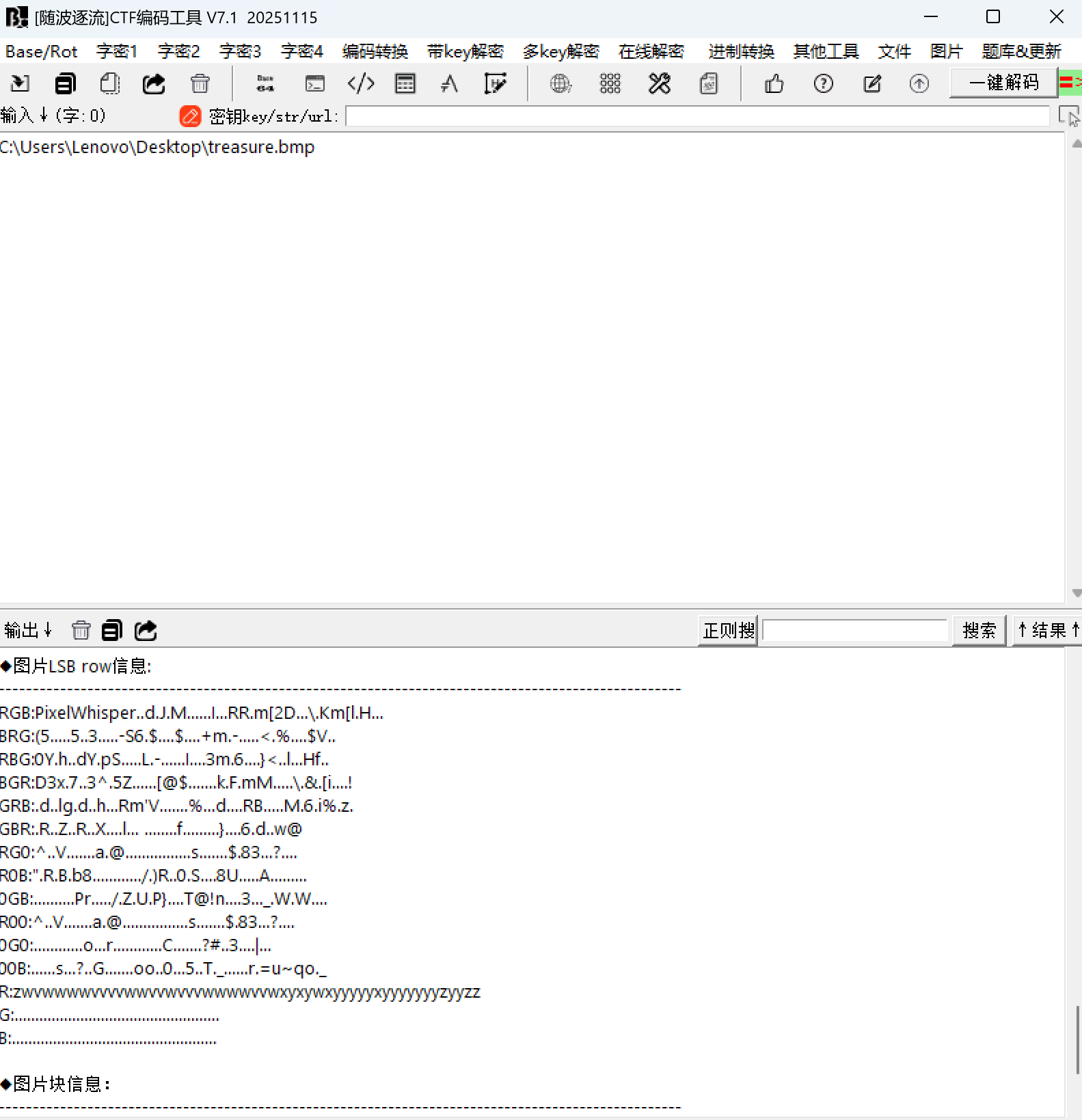Open the terminal console icon
Screen dimensions: 1082x1120
[x=314, y=83]
